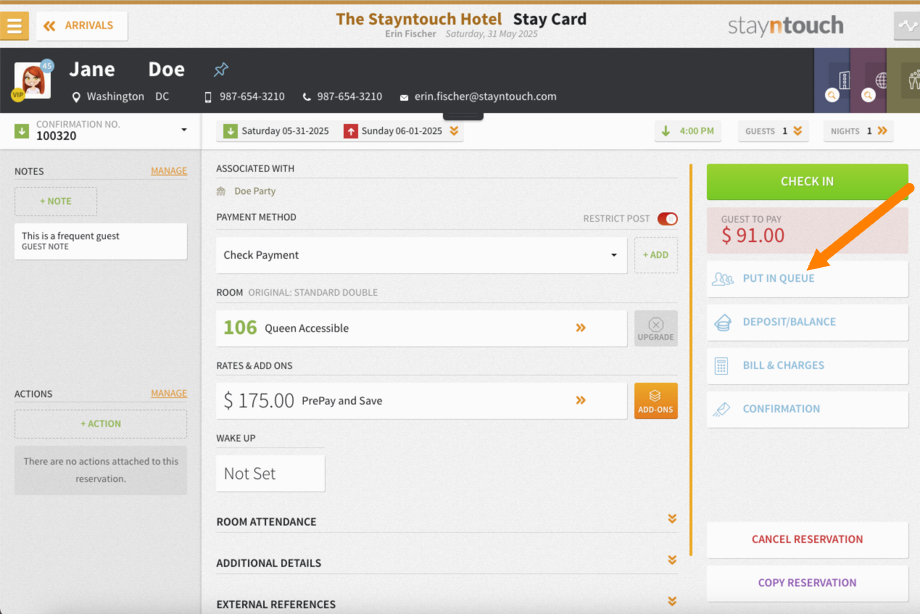Open Manage link in Notes section
Screen dimensions: 920x614
(169, 171)
